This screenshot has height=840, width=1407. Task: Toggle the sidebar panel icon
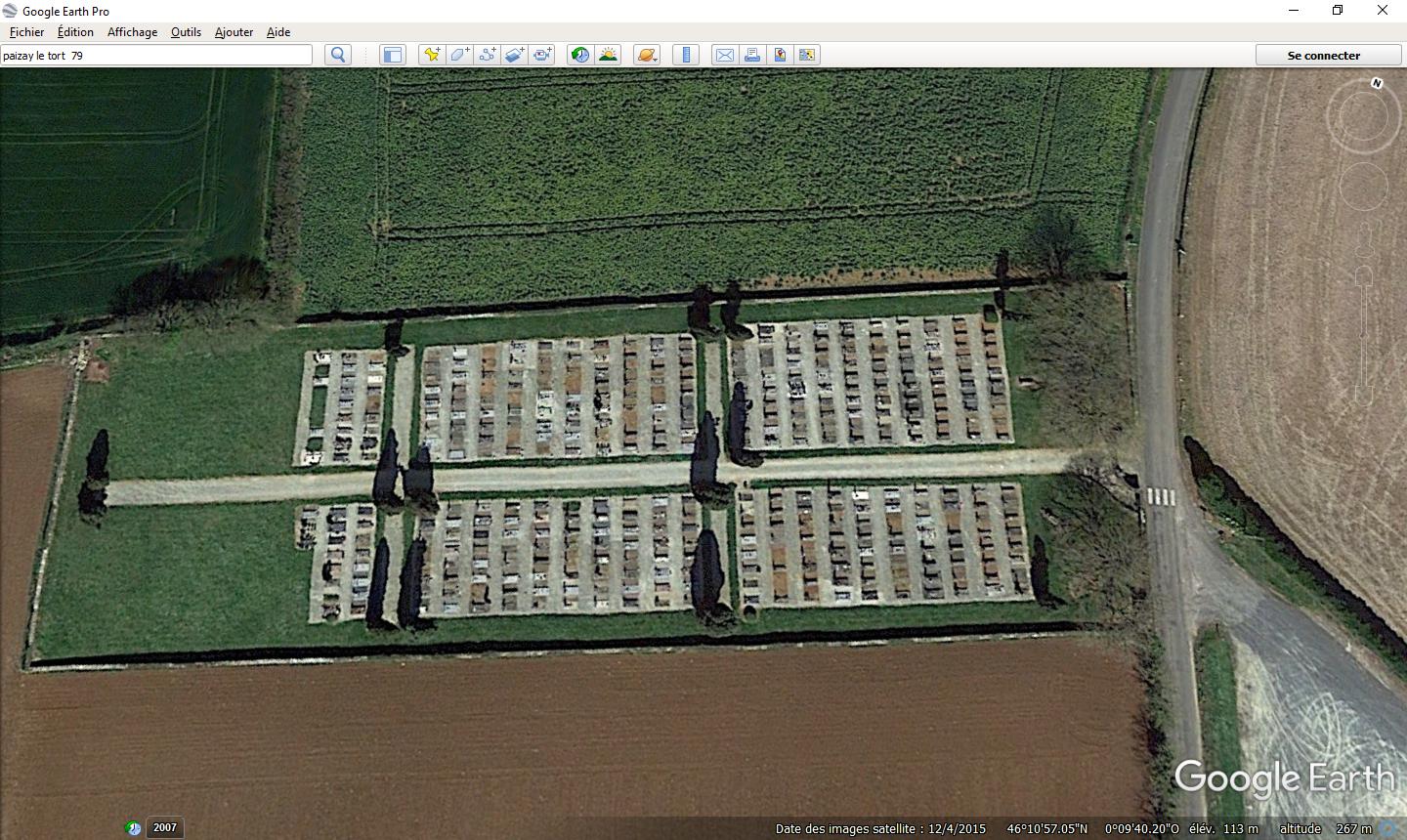pos(393,55)
